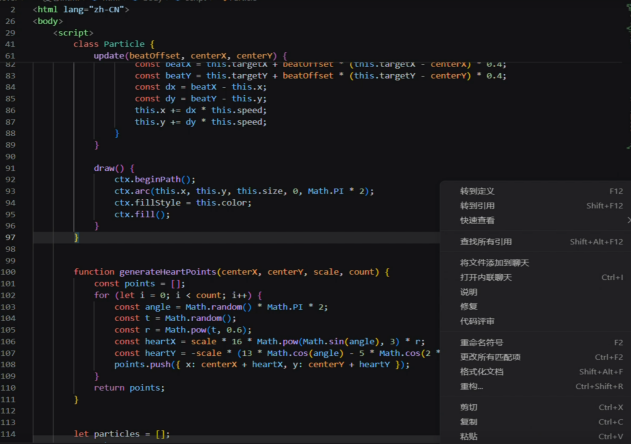Jump to sticky header class Particle

[x=114, y=44]
